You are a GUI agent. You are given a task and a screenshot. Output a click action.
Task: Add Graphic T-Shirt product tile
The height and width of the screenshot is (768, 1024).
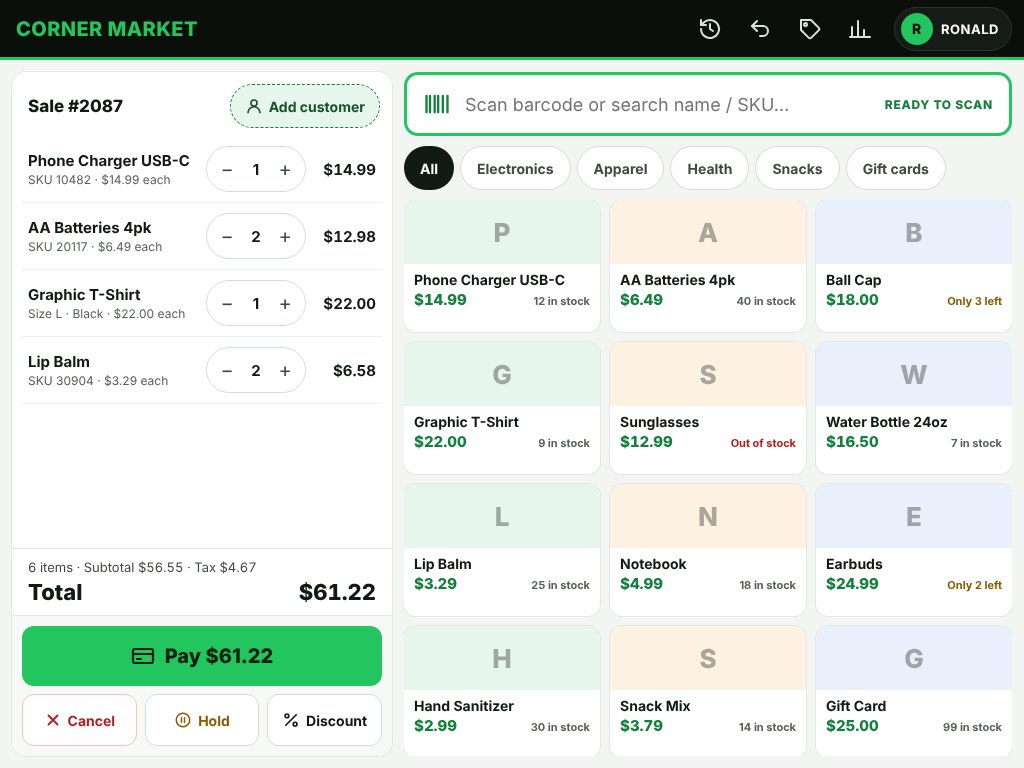(502, 408)
